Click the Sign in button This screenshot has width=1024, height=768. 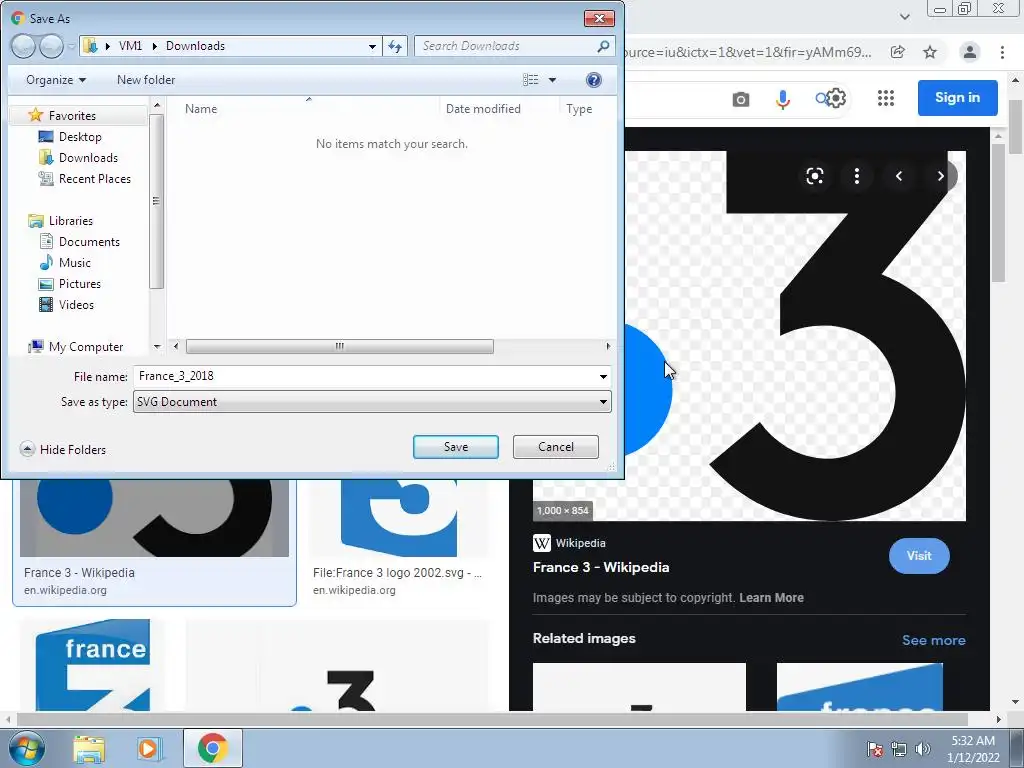pyautogui.click(x=957, y=97)
